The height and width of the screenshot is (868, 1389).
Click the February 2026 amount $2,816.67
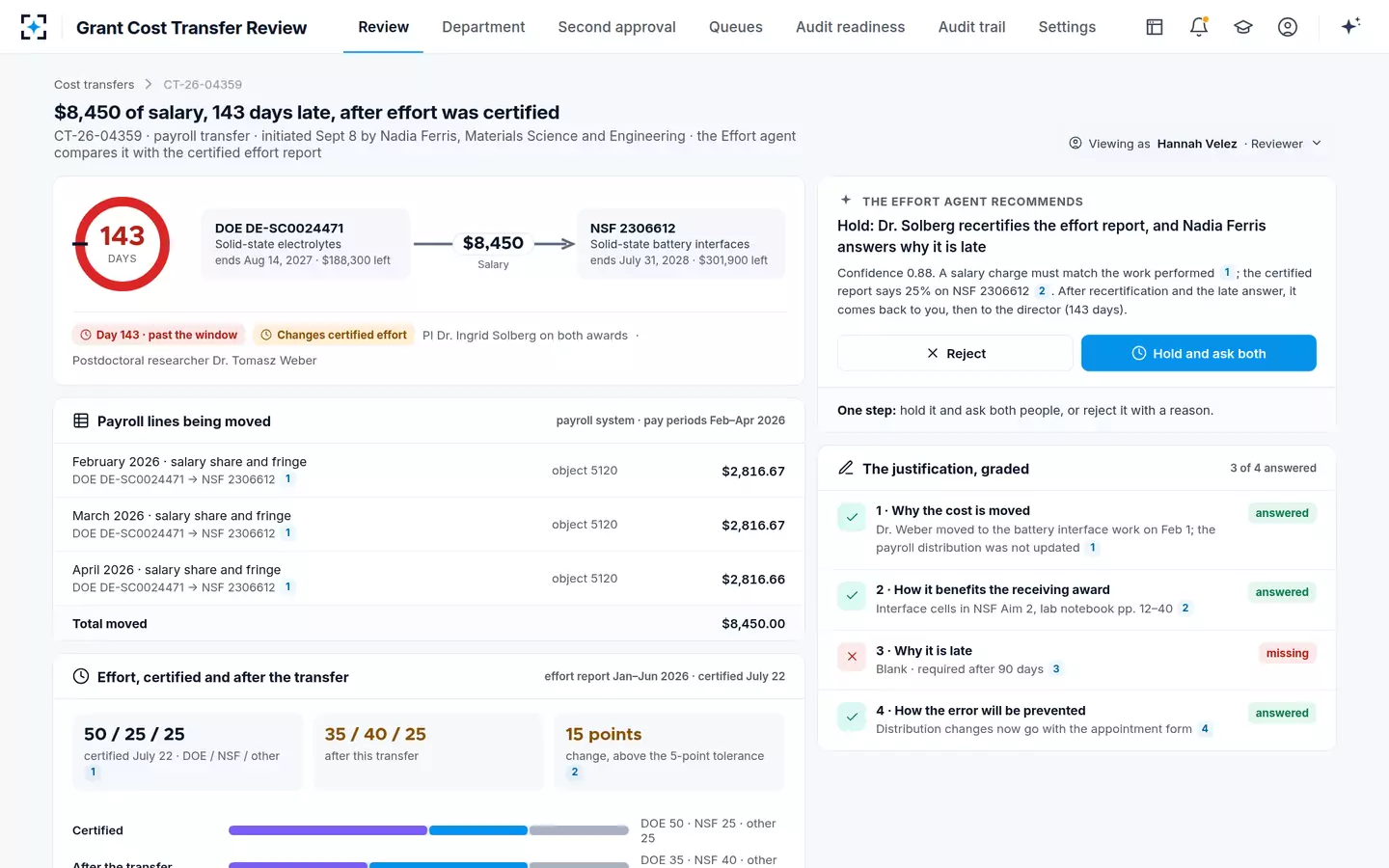click(753, 472)
